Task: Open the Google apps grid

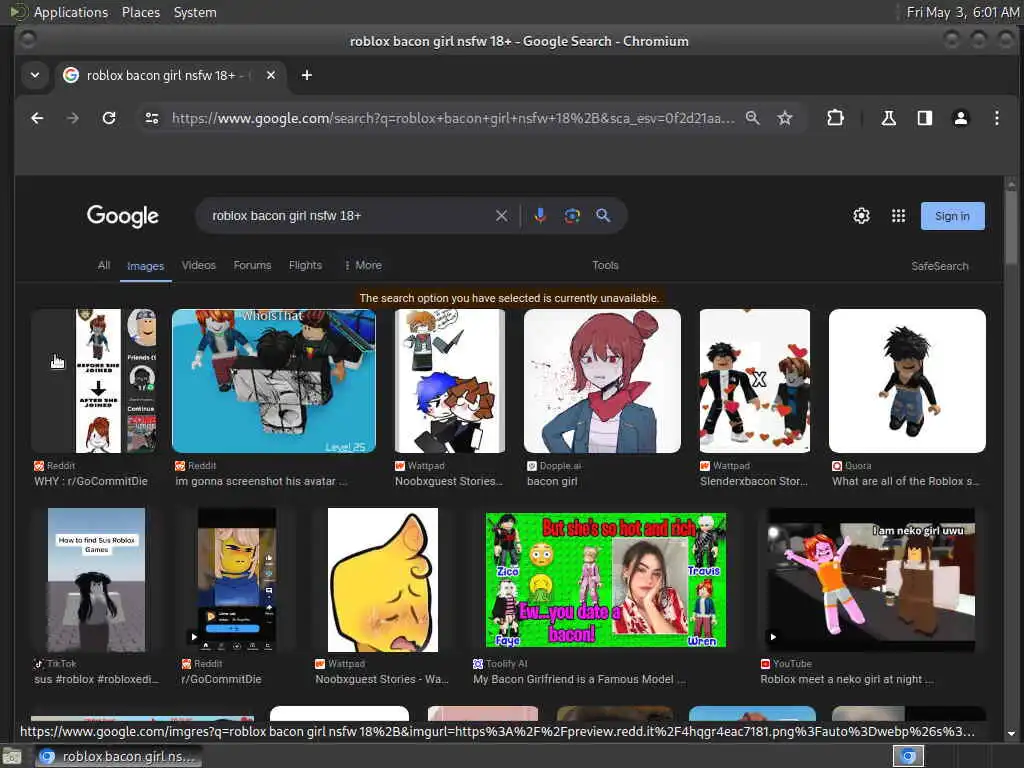Action: (x=899, y=216)
